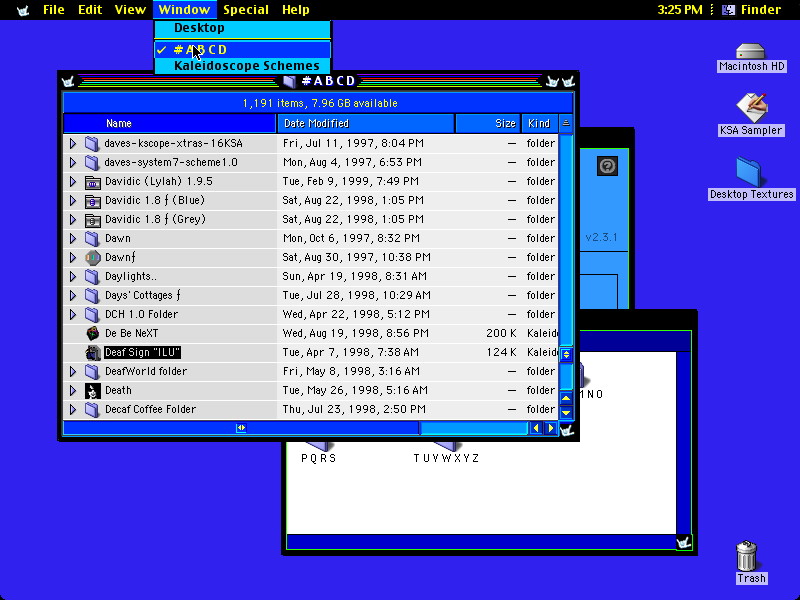This screenshot has width=800, height=600.
Task: Open the Apple menu icon
Action: tap(22, 10)
